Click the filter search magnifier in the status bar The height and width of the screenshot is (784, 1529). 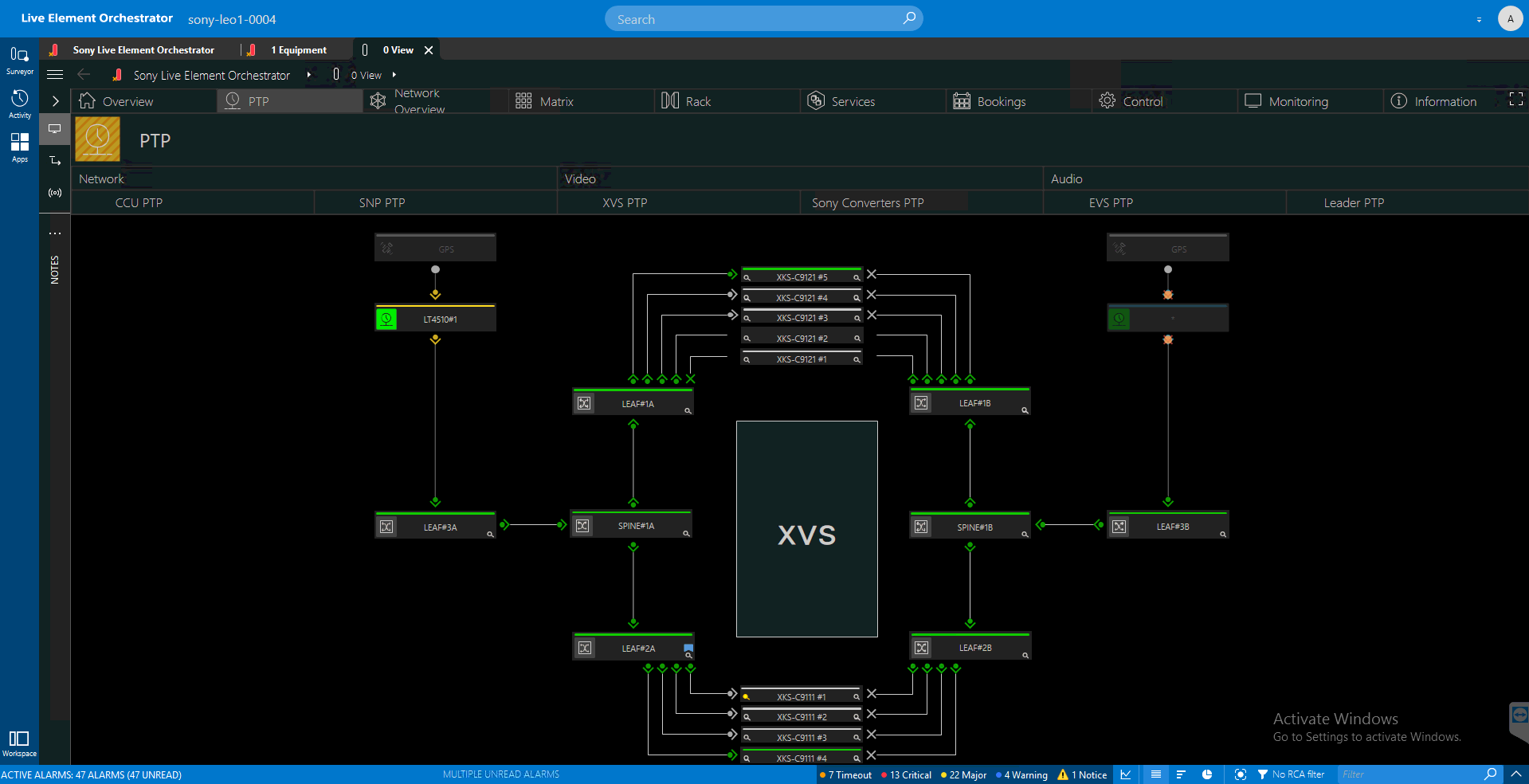pyautogui.click(x=1490, y=774)
